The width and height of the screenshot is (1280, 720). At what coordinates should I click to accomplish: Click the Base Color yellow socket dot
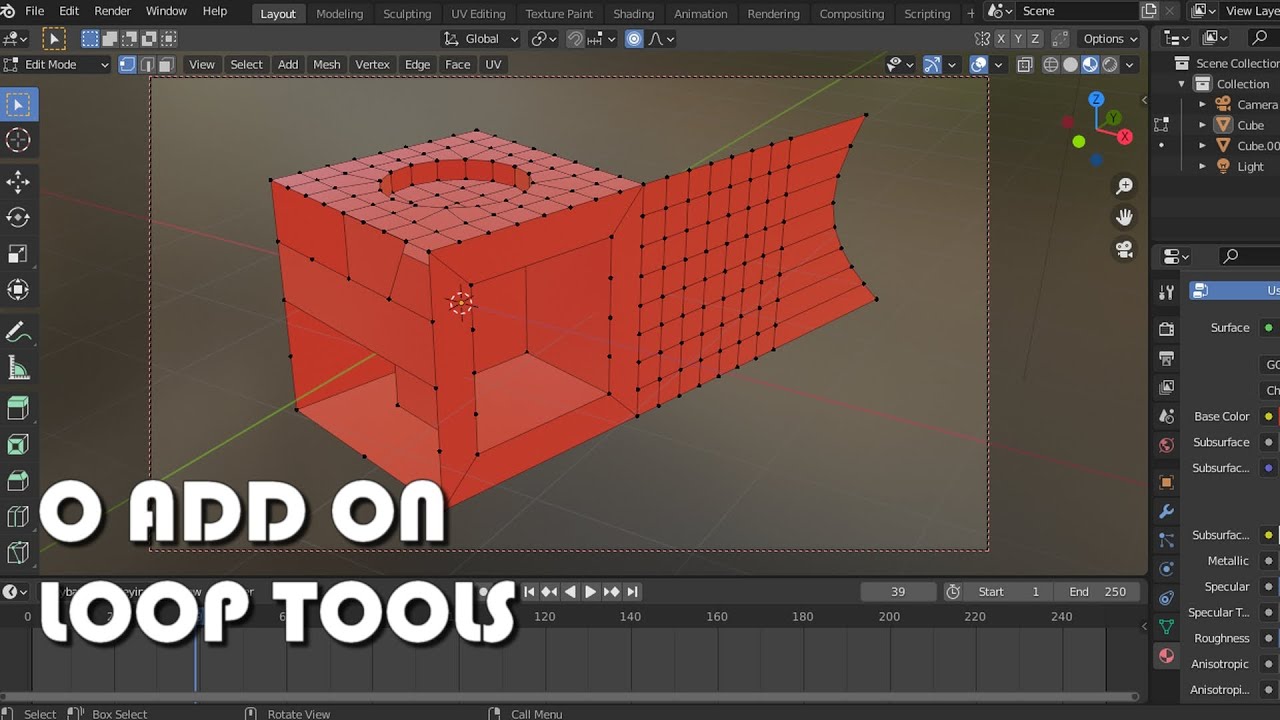pos(1268,416)
